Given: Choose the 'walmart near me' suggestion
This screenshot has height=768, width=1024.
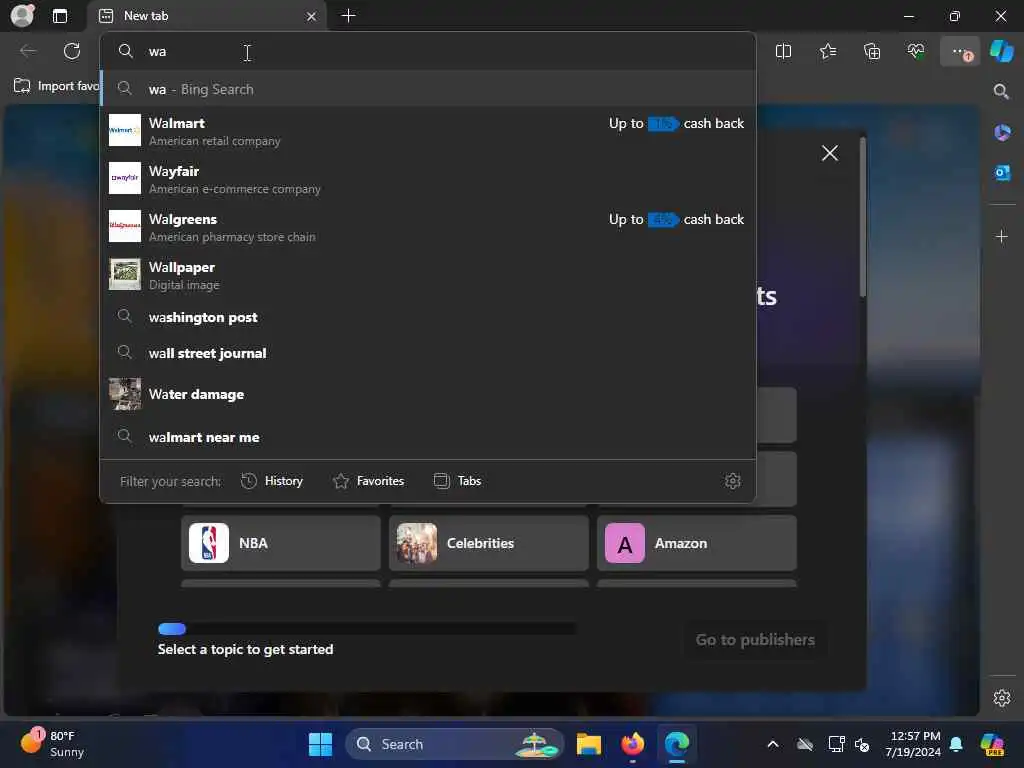Looking at the screenshot, I should [x=428, y=437].
